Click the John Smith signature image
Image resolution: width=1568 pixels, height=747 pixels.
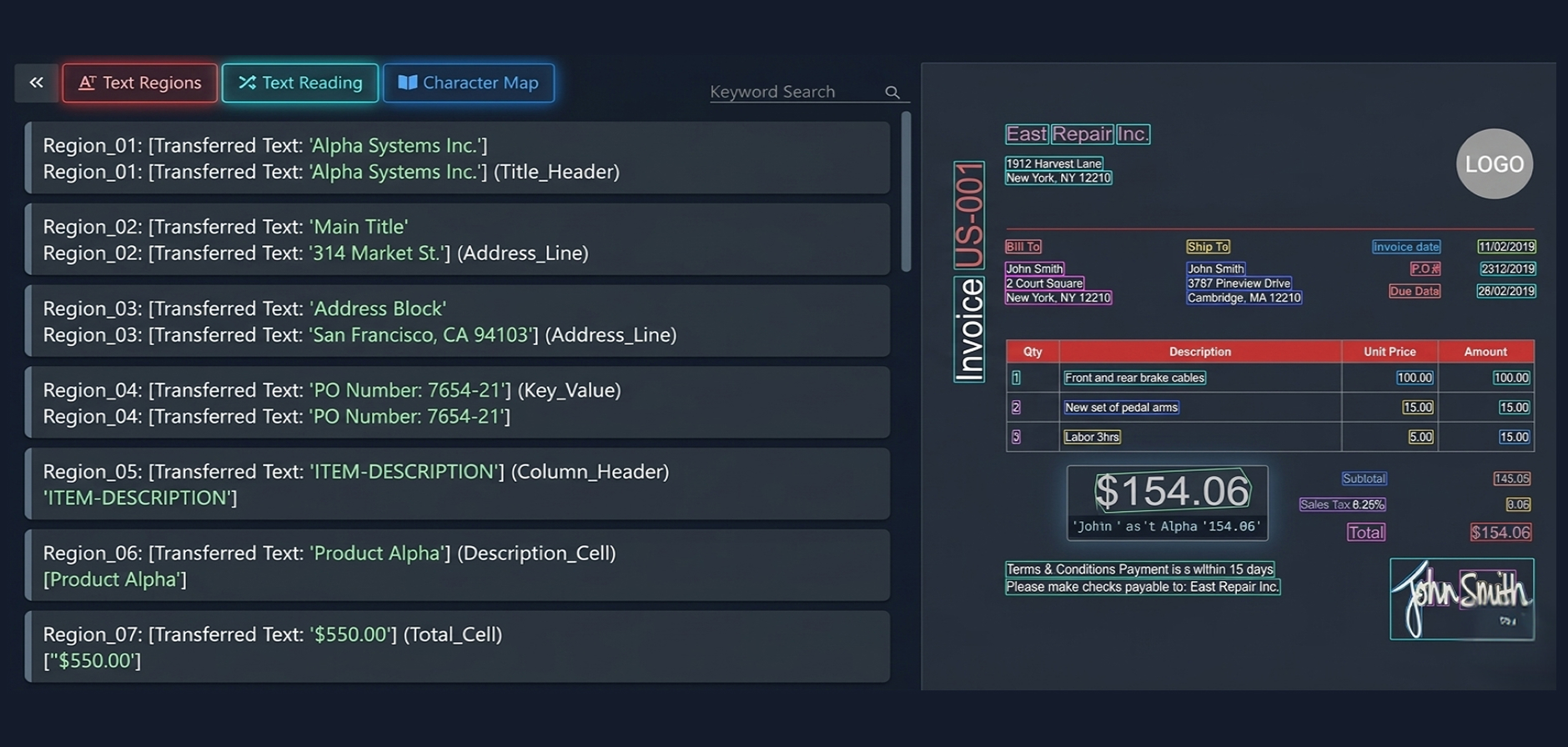pyautogui.click(x=1462, y=599)
